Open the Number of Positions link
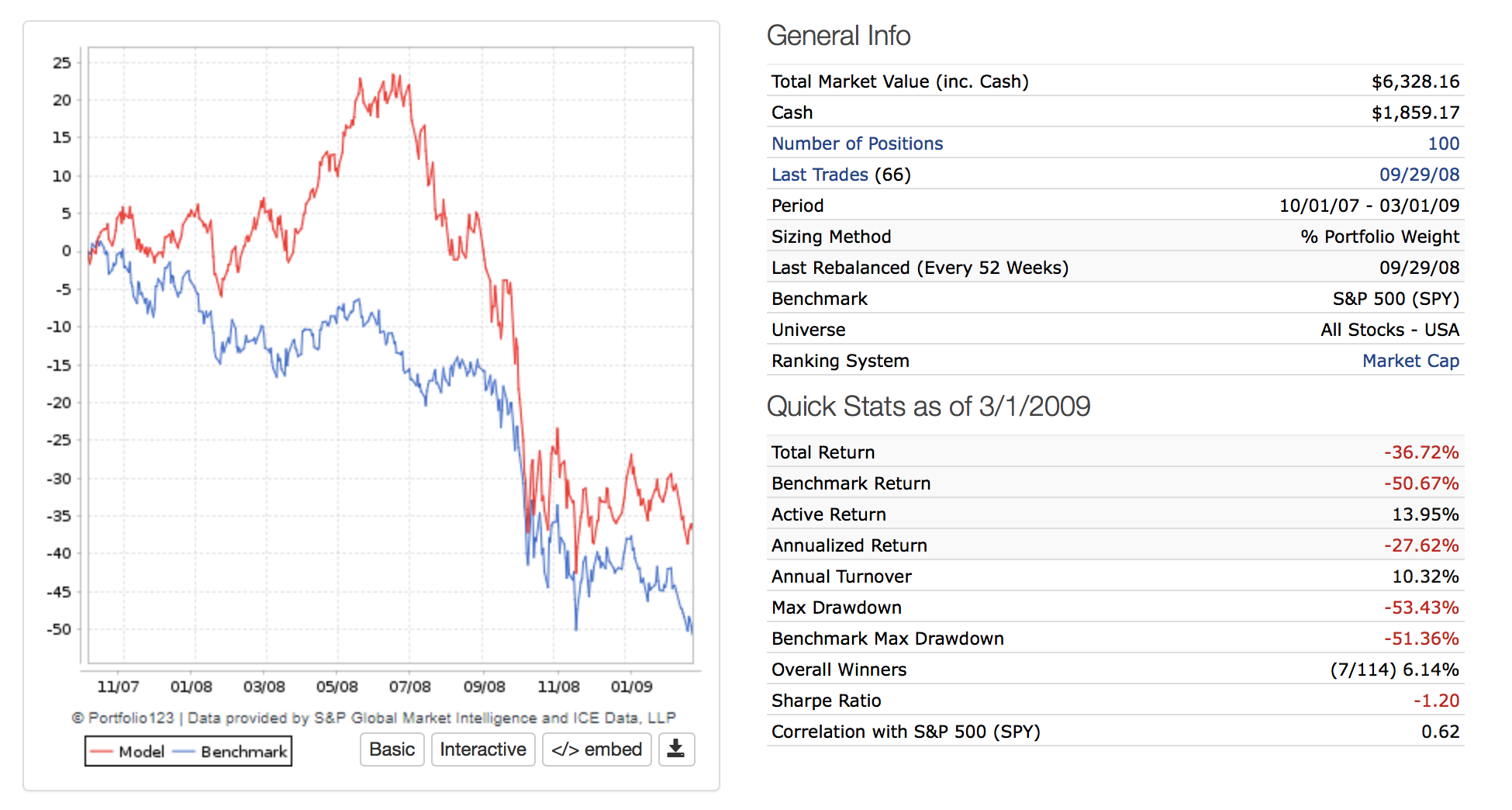This screenshot has height=810, width=1512. pyautogui.click(x=857, y=144)
